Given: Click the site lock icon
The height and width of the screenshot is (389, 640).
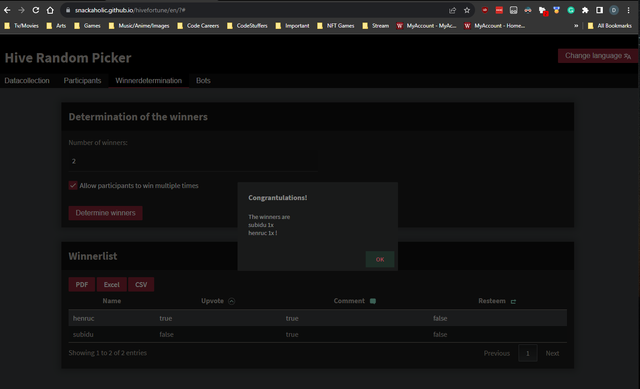Looking at the screenshot, I should pyautogui.click(x=68, y=10).
